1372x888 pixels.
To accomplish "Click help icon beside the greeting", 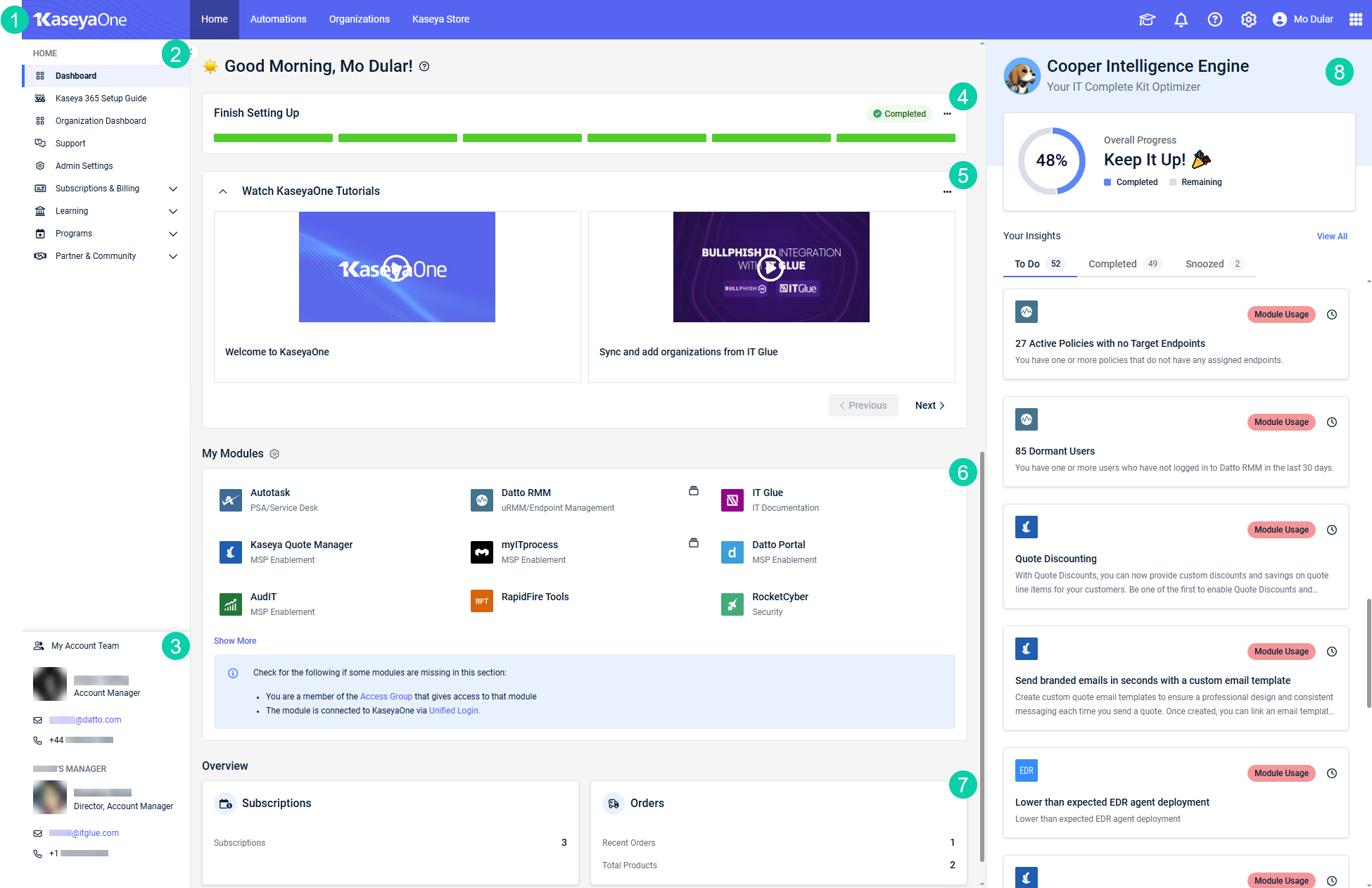I will pos(424,67).
